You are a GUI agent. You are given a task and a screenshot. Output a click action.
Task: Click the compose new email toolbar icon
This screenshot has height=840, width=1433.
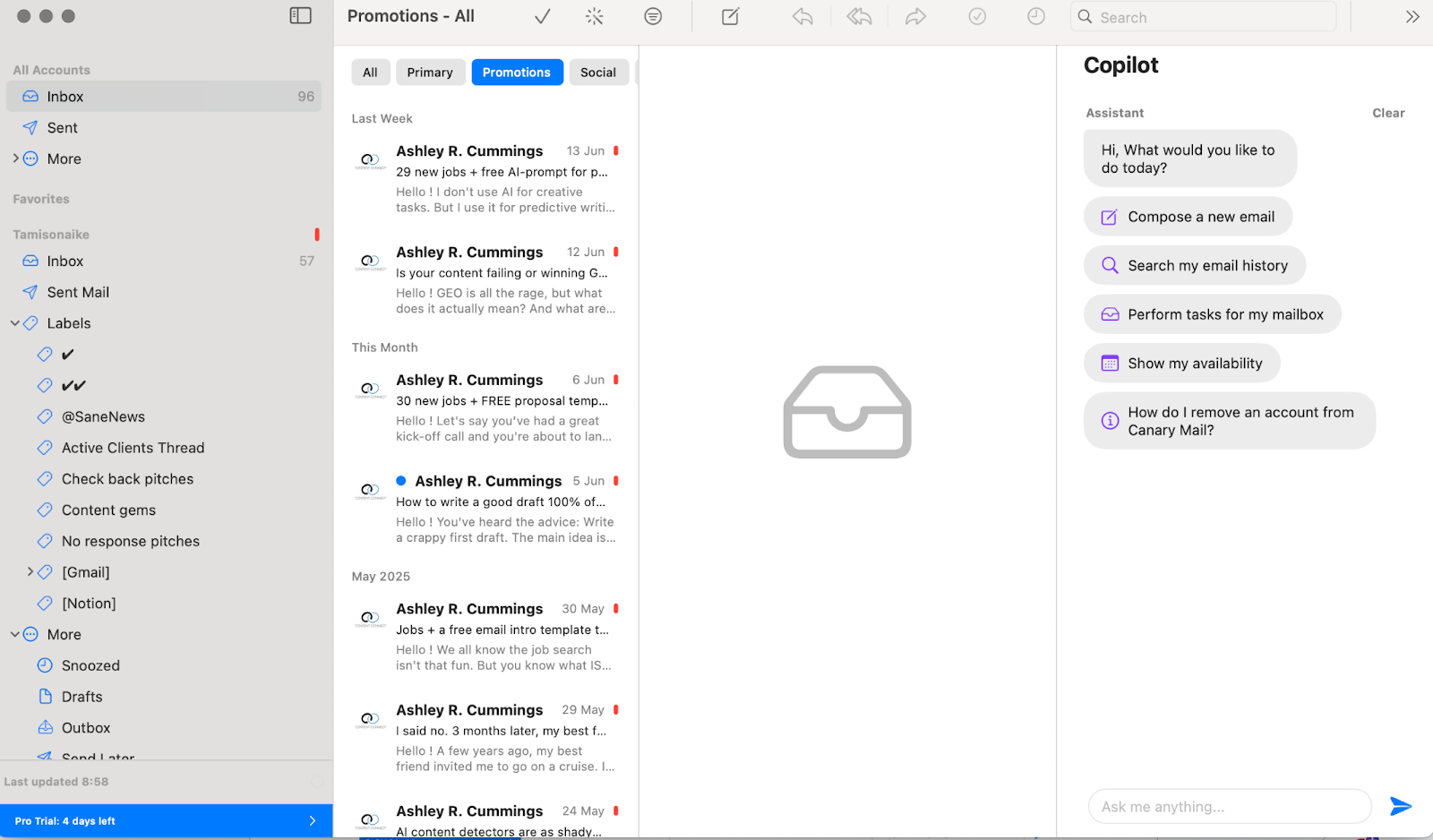tap(730, 17)
